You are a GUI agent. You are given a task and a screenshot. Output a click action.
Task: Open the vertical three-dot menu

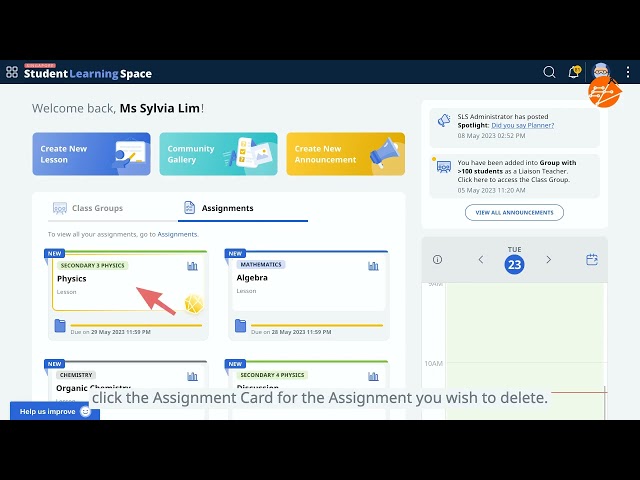(628, 72)
